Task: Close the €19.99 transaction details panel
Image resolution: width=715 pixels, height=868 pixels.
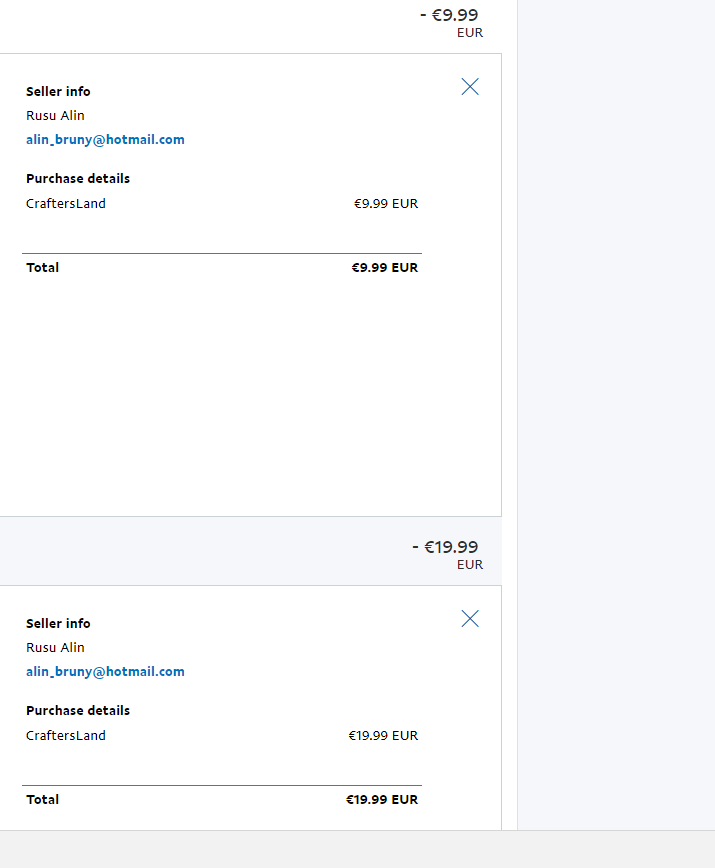Action: tap(470, 619)
